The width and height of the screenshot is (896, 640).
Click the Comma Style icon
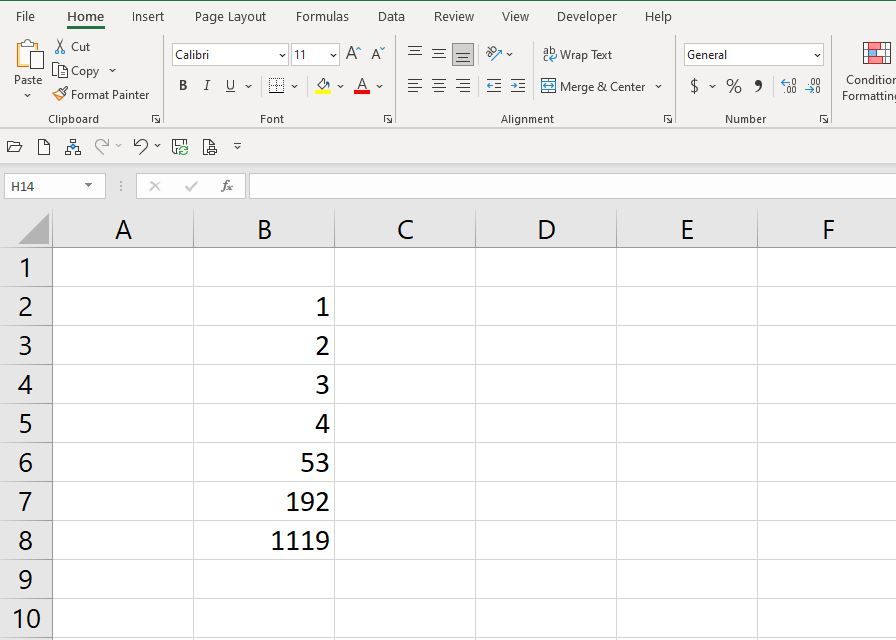click(758, 87)
